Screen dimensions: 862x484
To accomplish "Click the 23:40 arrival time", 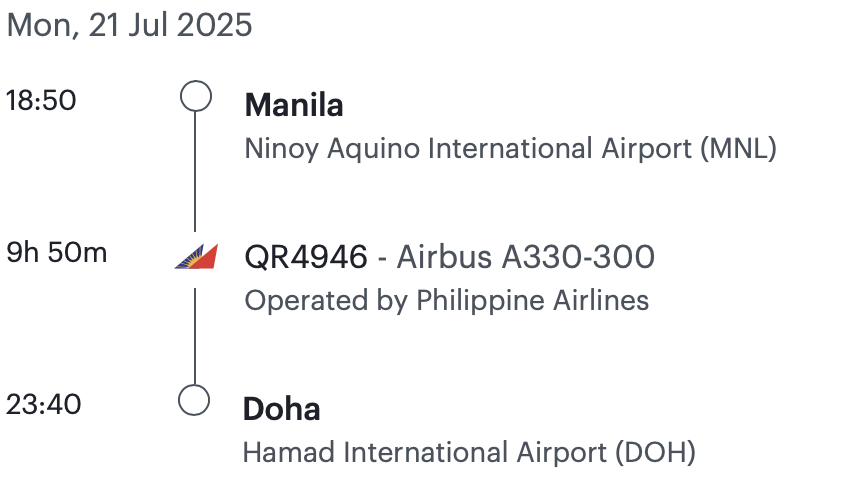I will (x=43, y=405).
